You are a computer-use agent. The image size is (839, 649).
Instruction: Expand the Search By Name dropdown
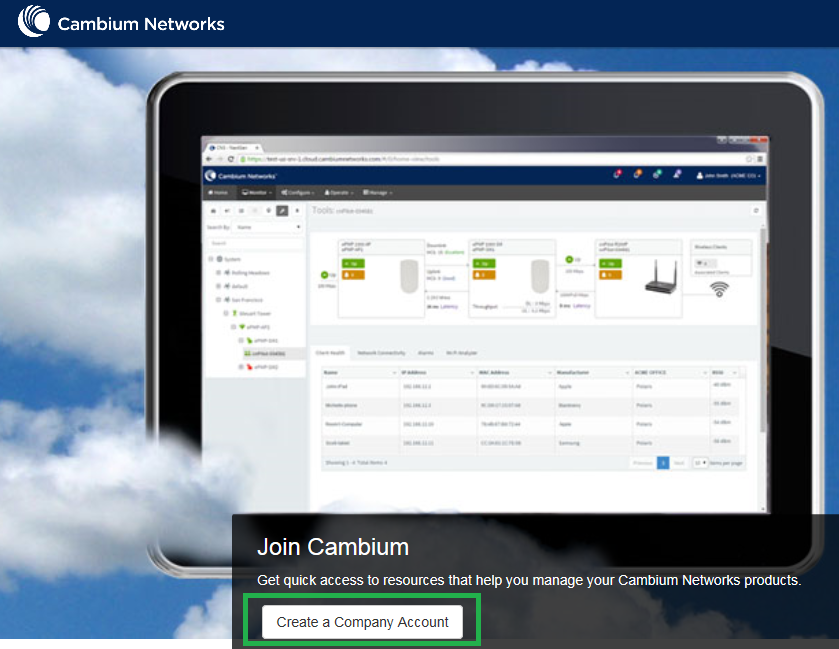(268, 227)
